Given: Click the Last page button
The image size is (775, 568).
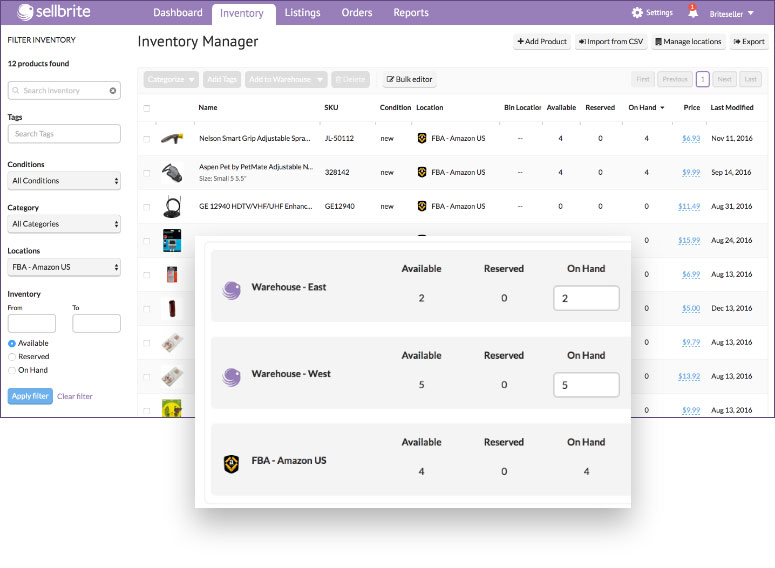Looking at the screenshot, I should click(x=750, y=79).
